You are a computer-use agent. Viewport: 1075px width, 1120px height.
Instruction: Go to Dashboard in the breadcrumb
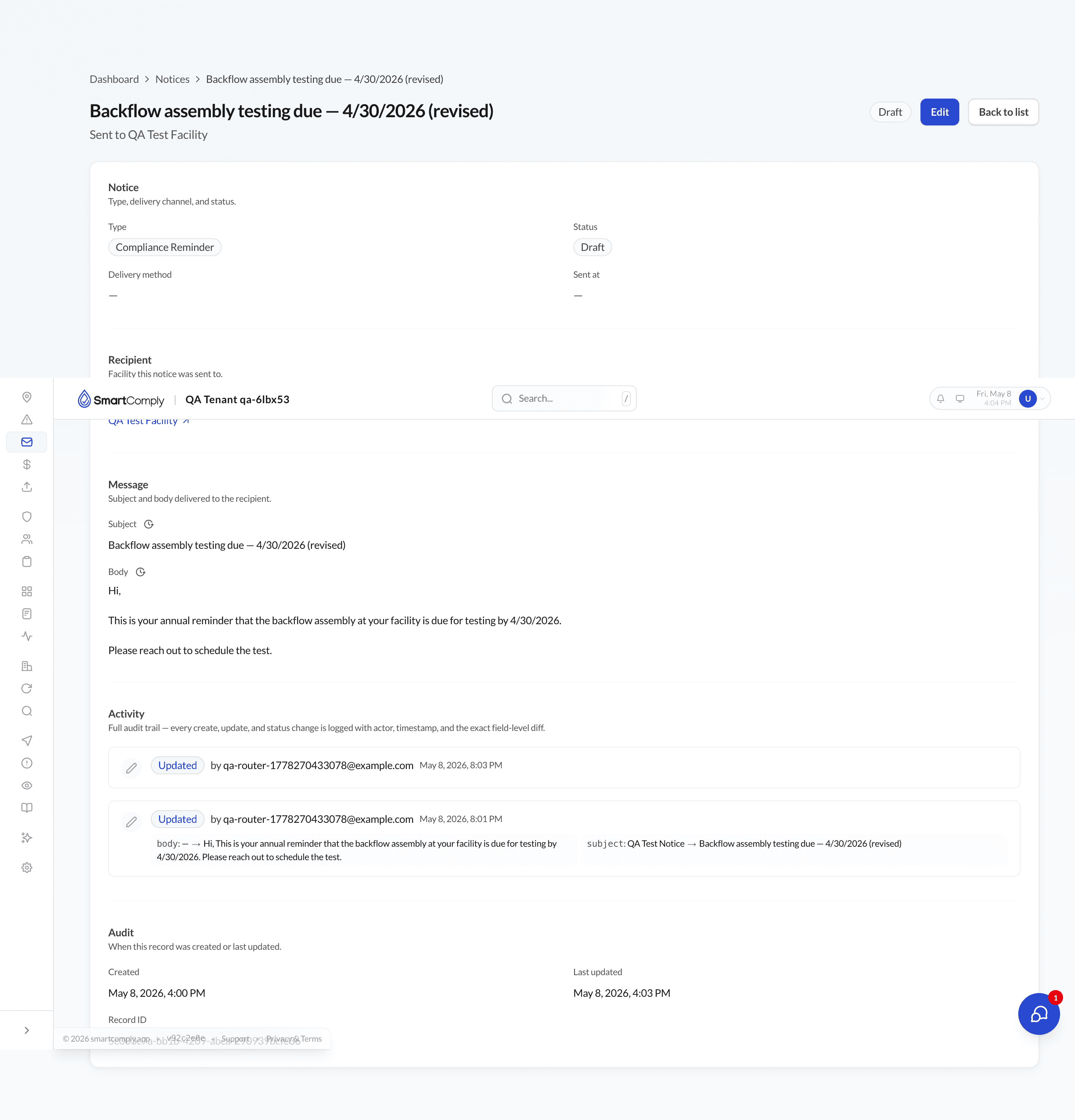point(114,80)
